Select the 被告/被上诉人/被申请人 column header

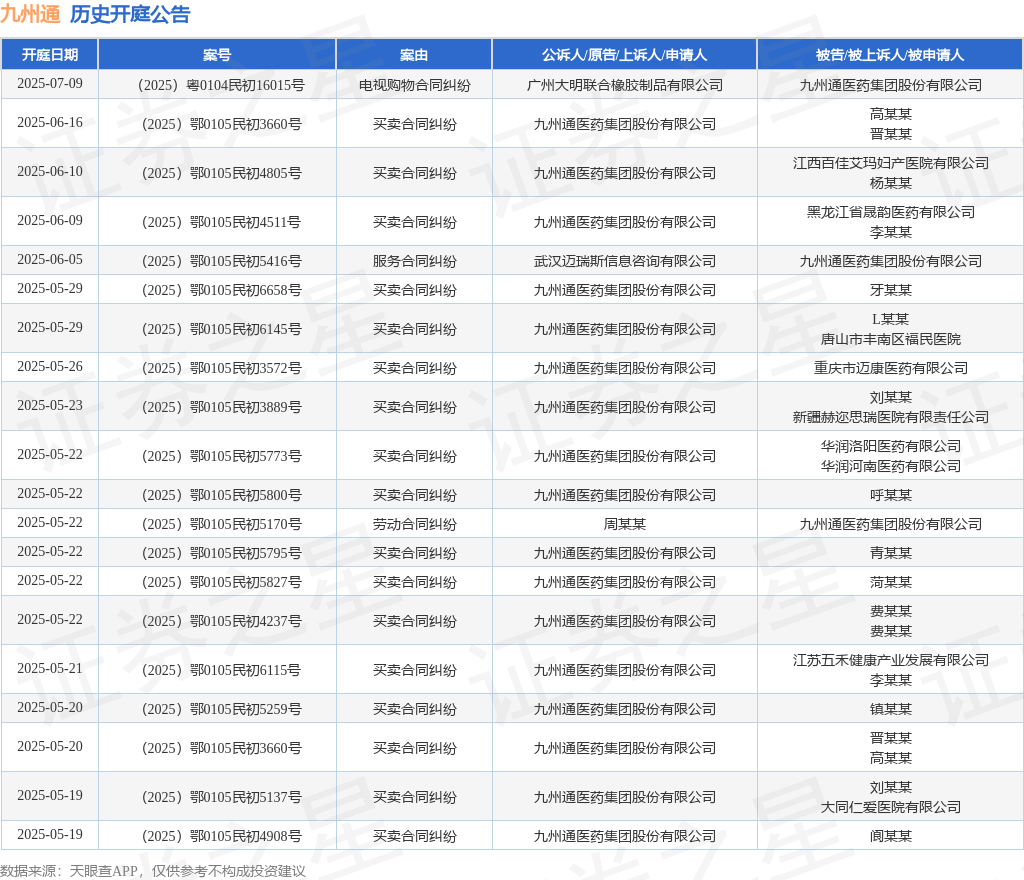pyautogui.click(x=890, y=55)
